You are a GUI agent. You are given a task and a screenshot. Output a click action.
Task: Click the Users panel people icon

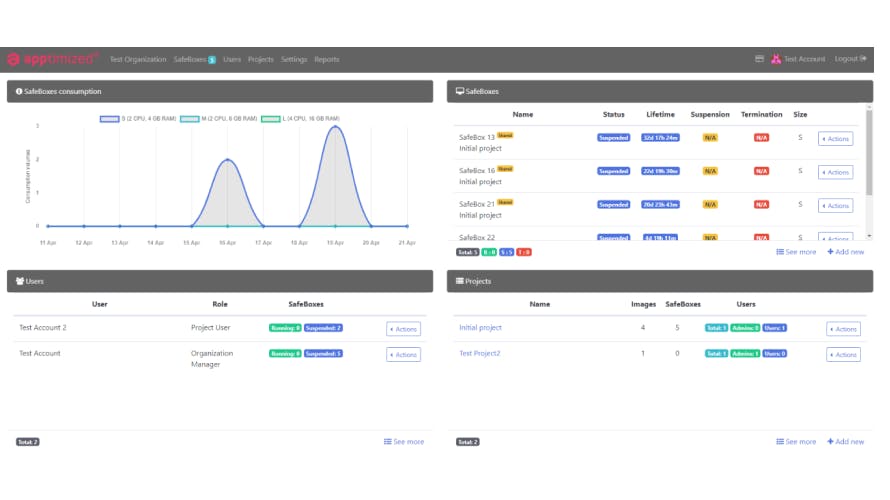(x=20, y=281)
